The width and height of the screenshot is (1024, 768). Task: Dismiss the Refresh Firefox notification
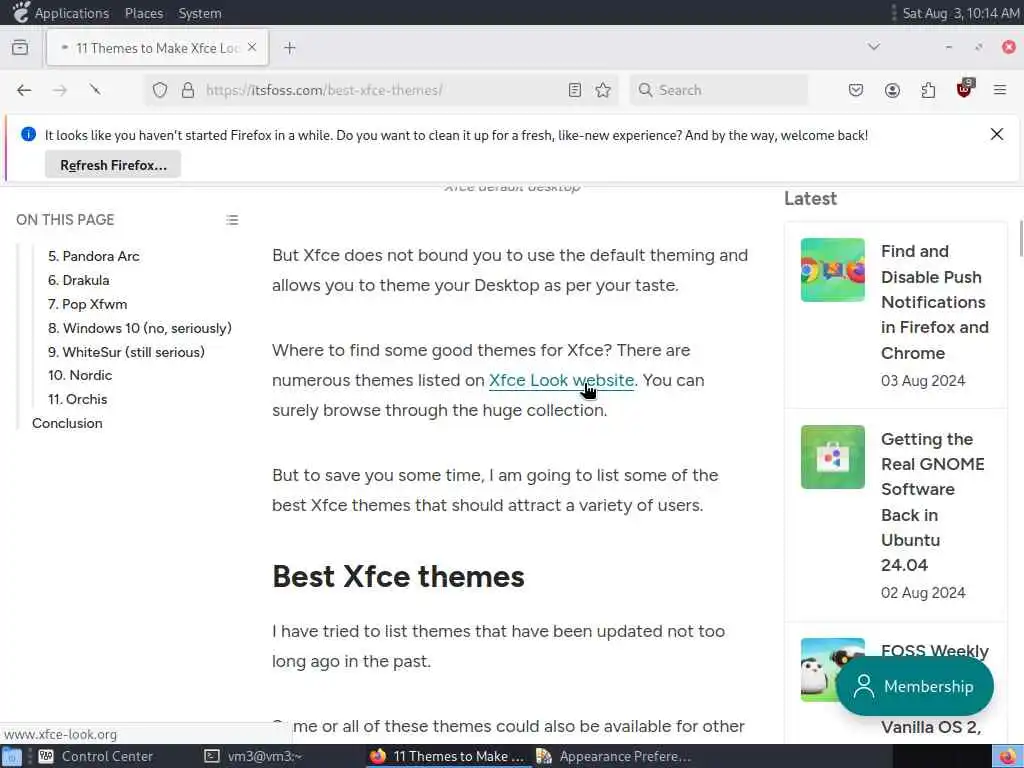(997, 135)
